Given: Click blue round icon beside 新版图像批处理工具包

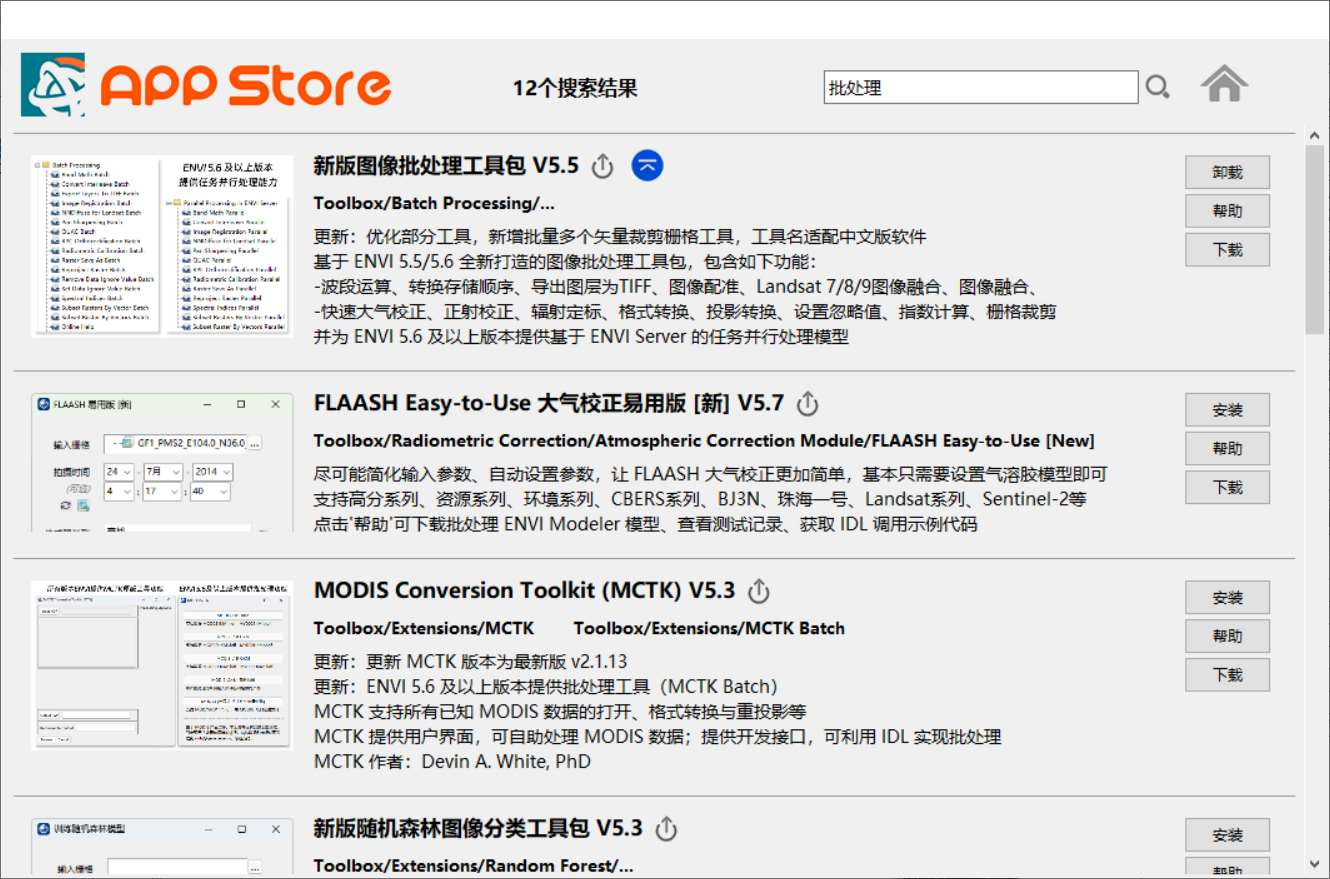Looking at the screenshot, I should pos(648,166).
